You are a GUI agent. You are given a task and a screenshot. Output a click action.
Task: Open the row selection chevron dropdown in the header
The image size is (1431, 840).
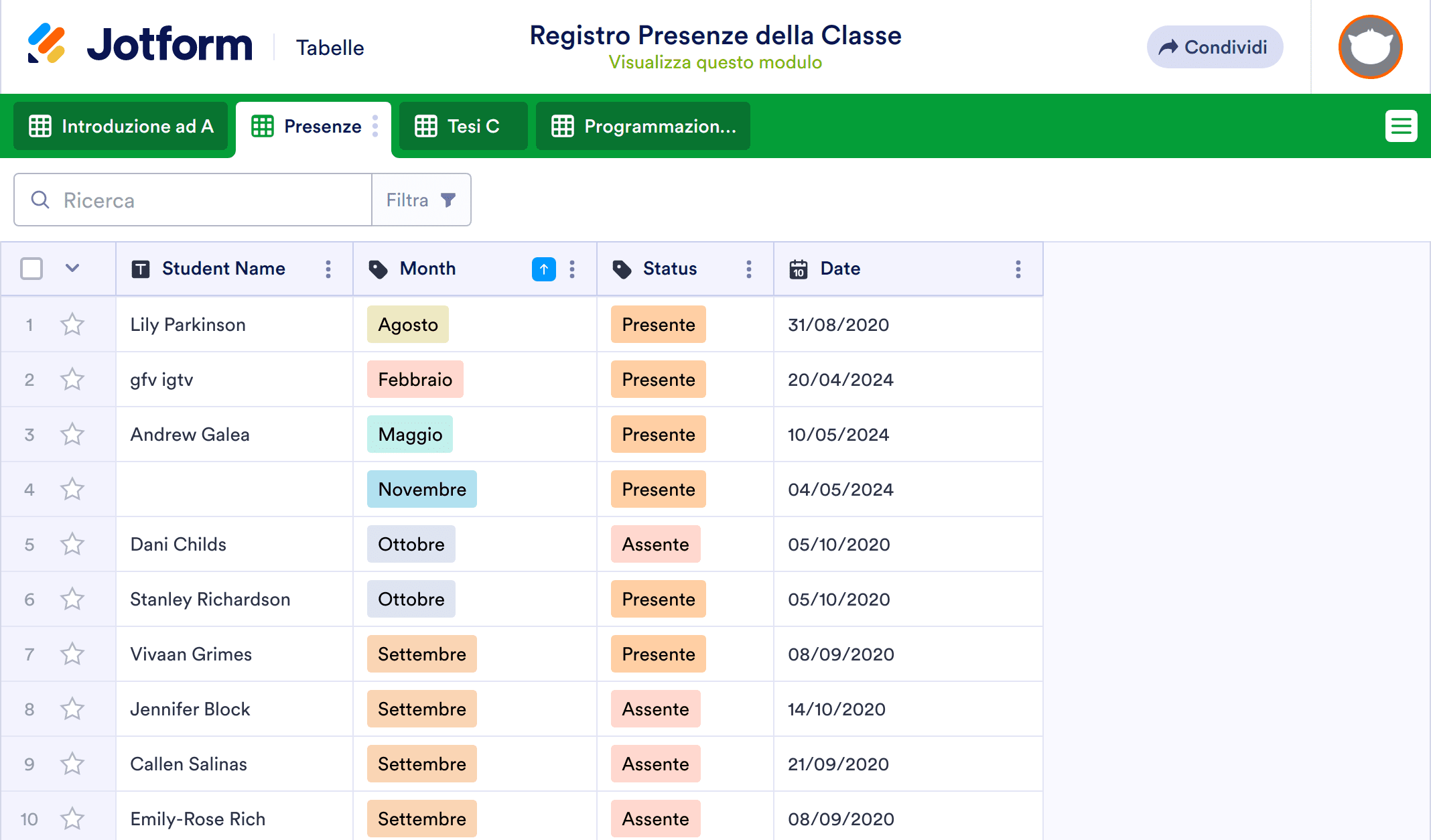coord(72,269)
